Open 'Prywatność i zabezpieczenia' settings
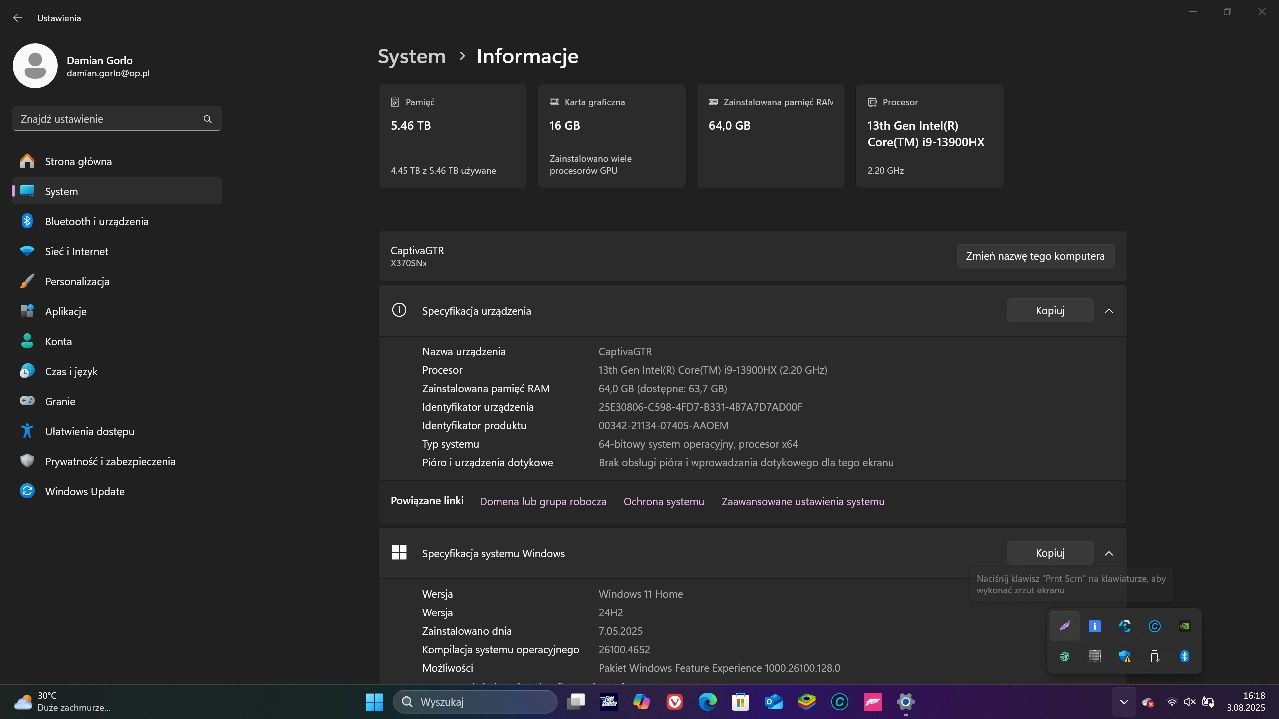Screen dimensions: 1279x719 click(117, 461)
